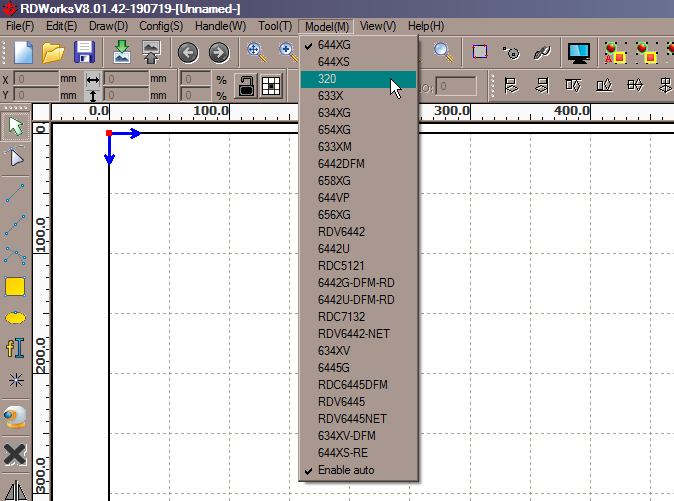Screen dimensions: 674x501
Task: Click the Undo left-arrow icon
Action: (187, 53)
